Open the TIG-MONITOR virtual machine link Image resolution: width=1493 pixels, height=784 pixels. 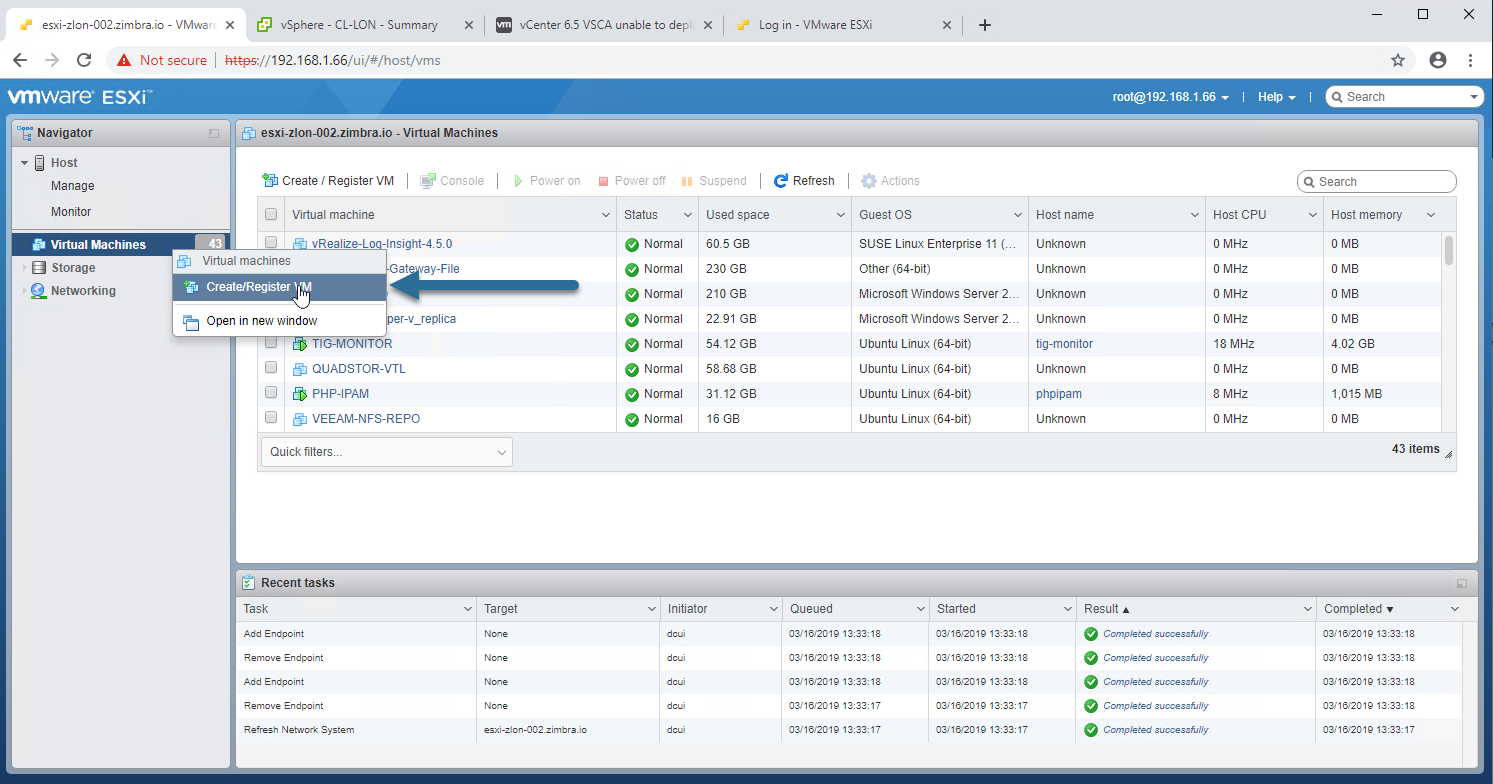tap(352, 344)
